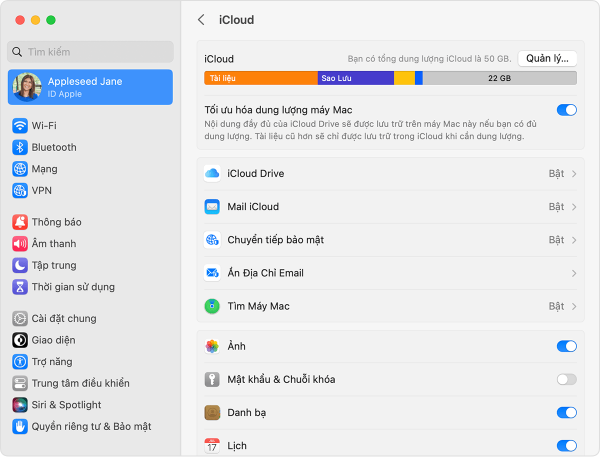Click the VPN sidebar icon
This screenshot has width=600, height=457.
pos(20,190)
